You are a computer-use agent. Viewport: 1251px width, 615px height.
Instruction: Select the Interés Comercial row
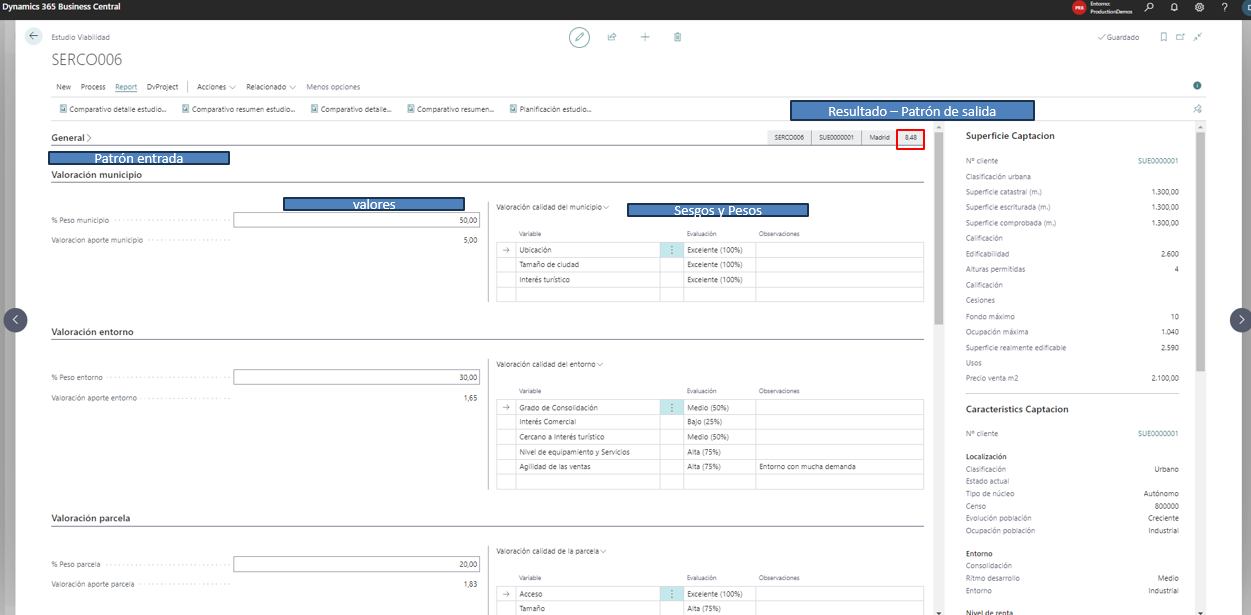pyautogui.click(x=710, y=422)
